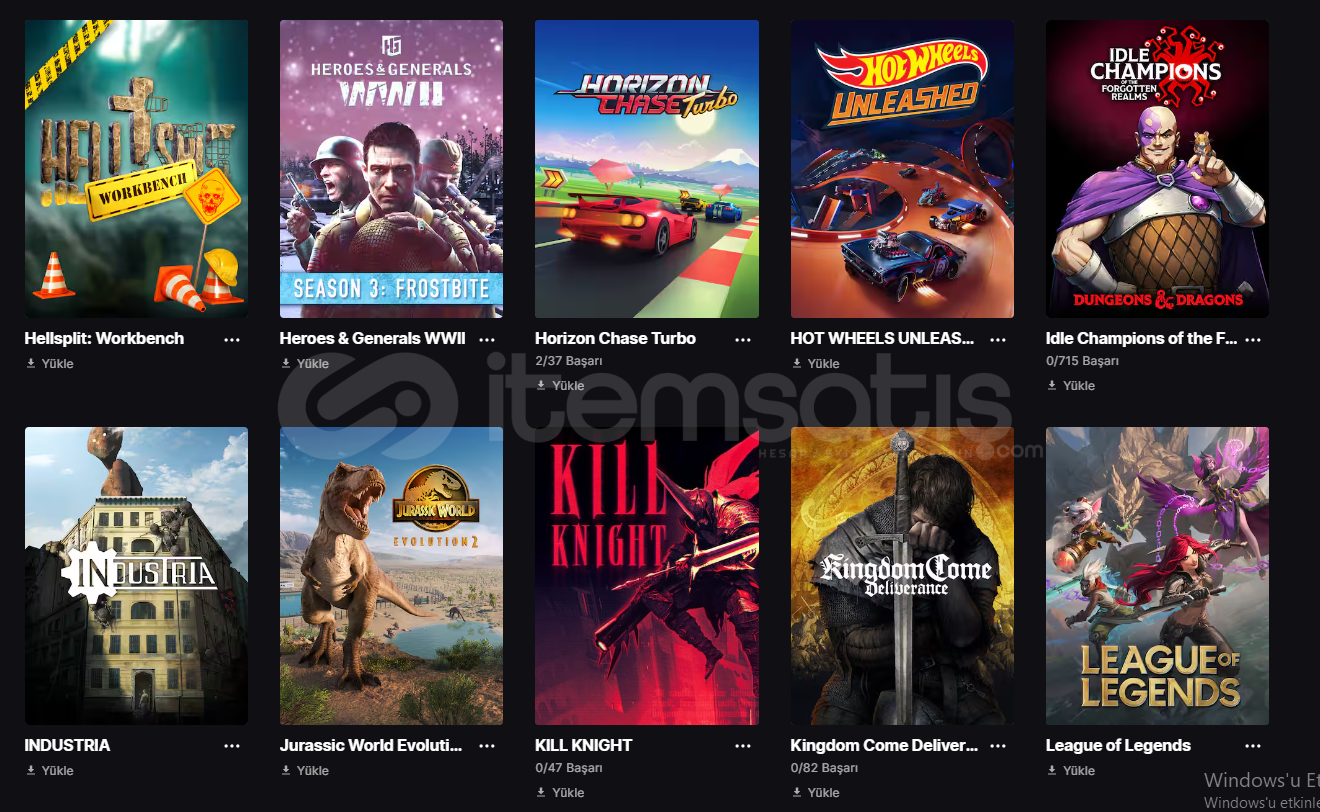Open the three-dot menu for KILL KNIGHT
Viewport: 1320px width, 812px height.
coord(743,746)
